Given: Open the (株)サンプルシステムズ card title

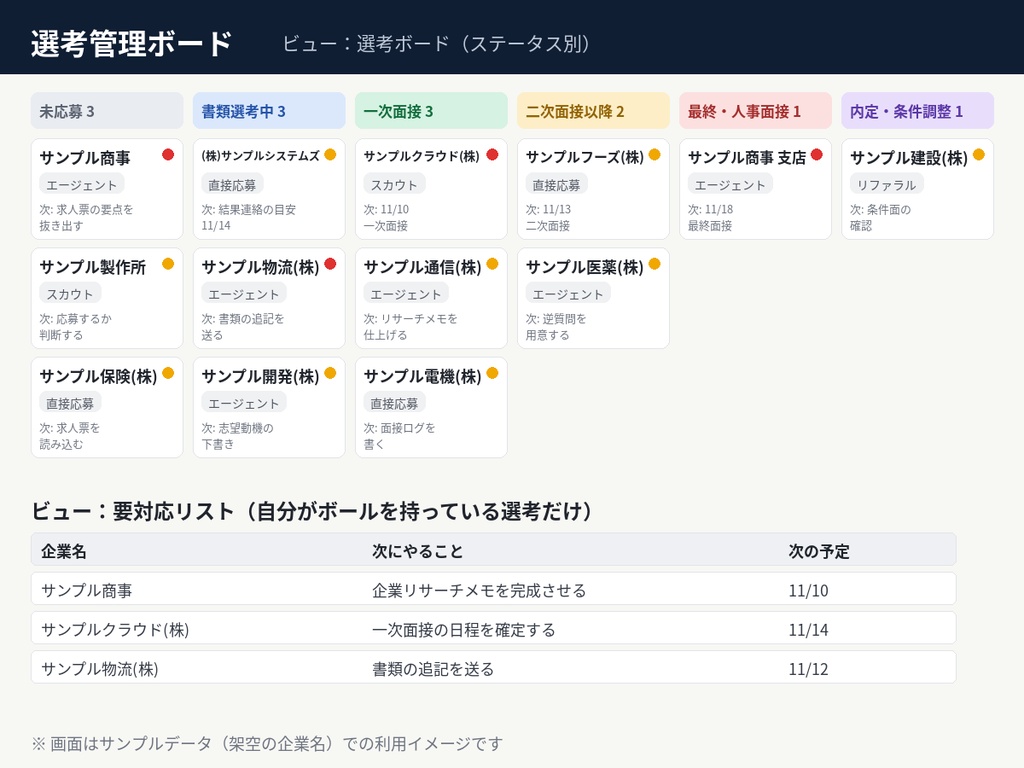Looking at the screenshot, I should [261, 156].
